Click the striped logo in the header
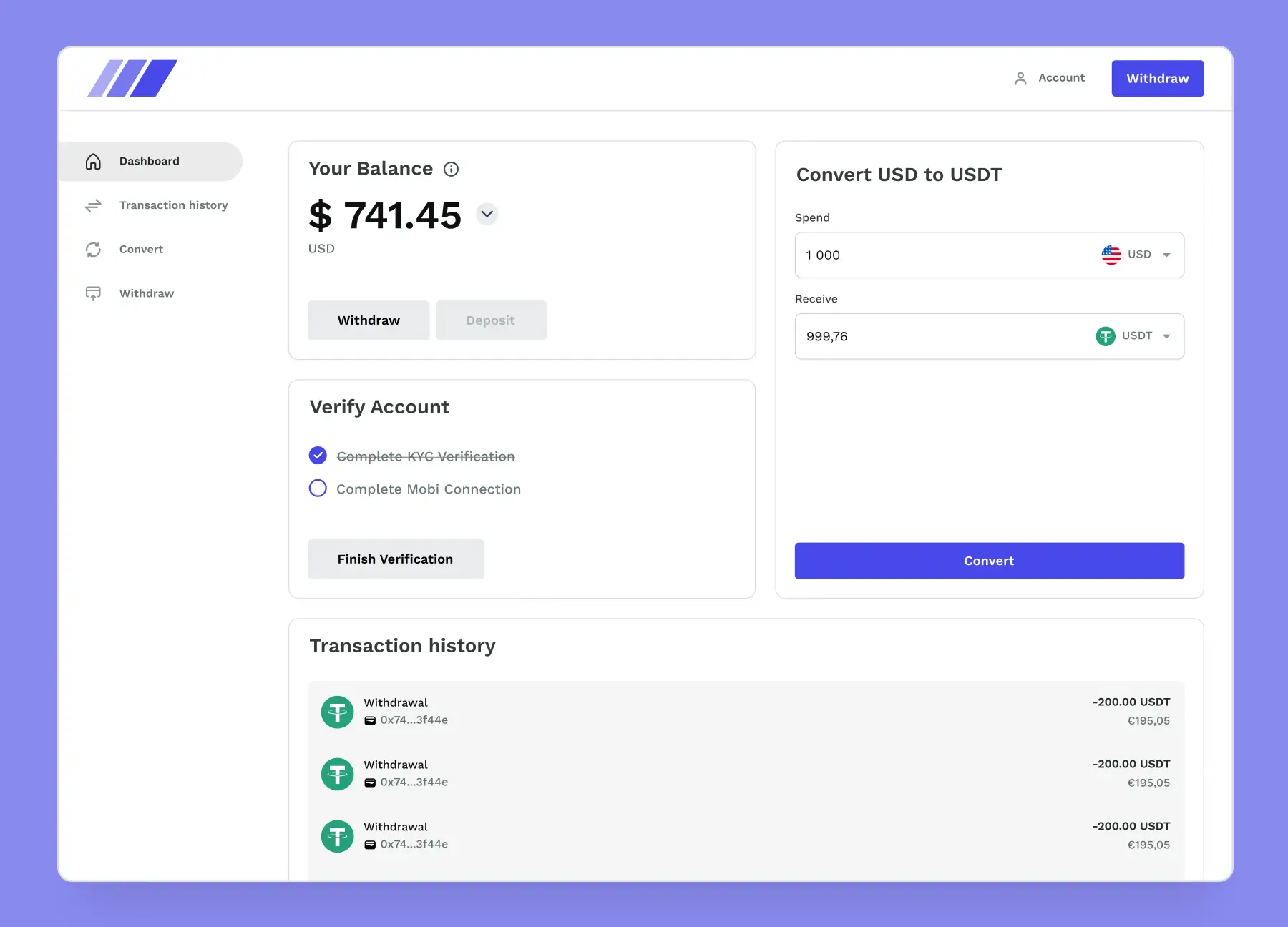 click(x=132, y=78)
